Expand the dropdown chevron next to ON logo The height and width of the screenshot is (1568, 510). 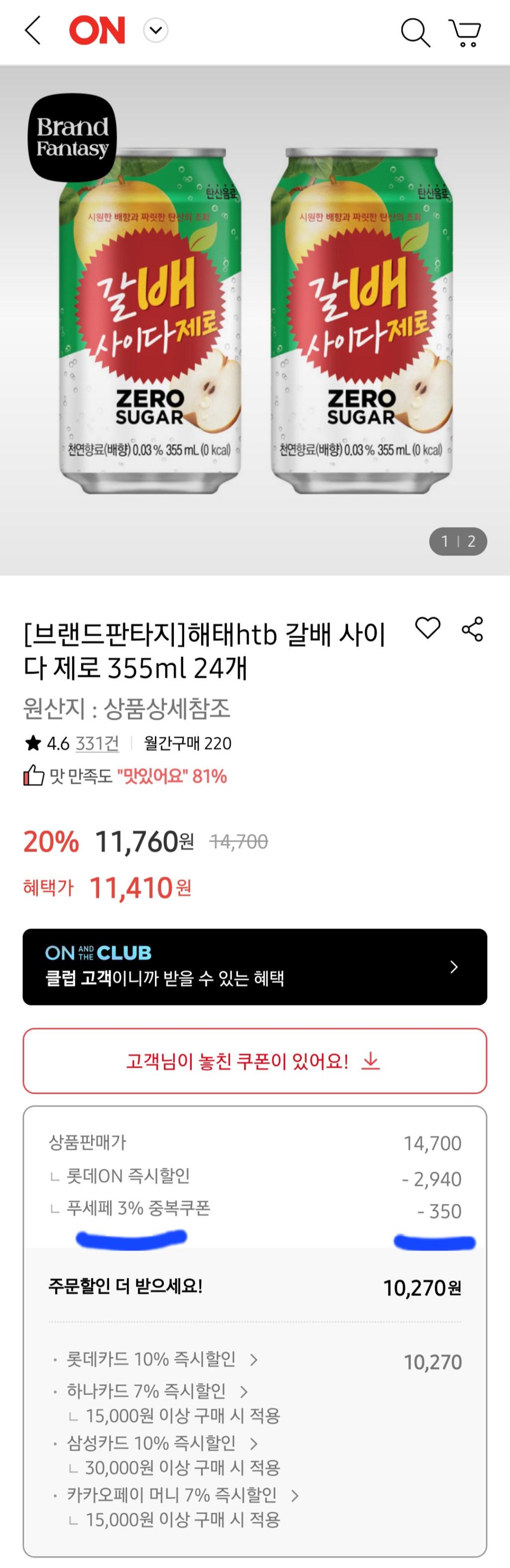coord(156,30)
